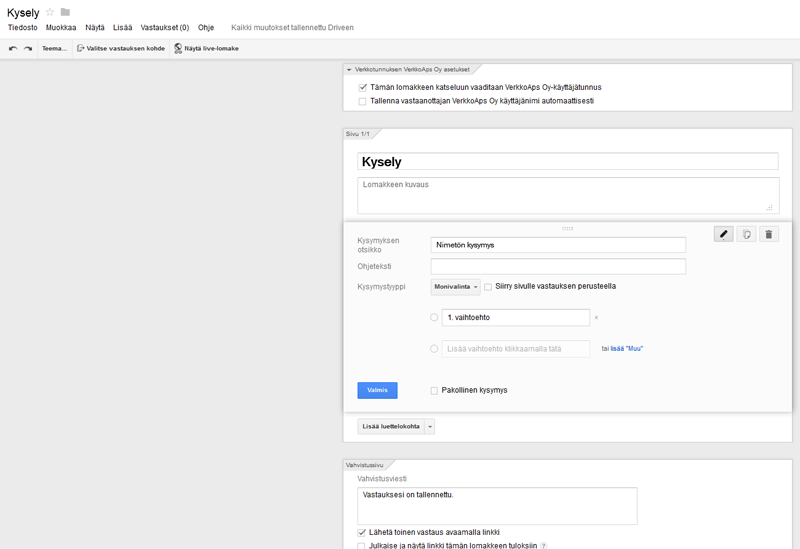Duplicate the question with the copy icon
This screenshot has height=549, width=800.
point(746,234)
